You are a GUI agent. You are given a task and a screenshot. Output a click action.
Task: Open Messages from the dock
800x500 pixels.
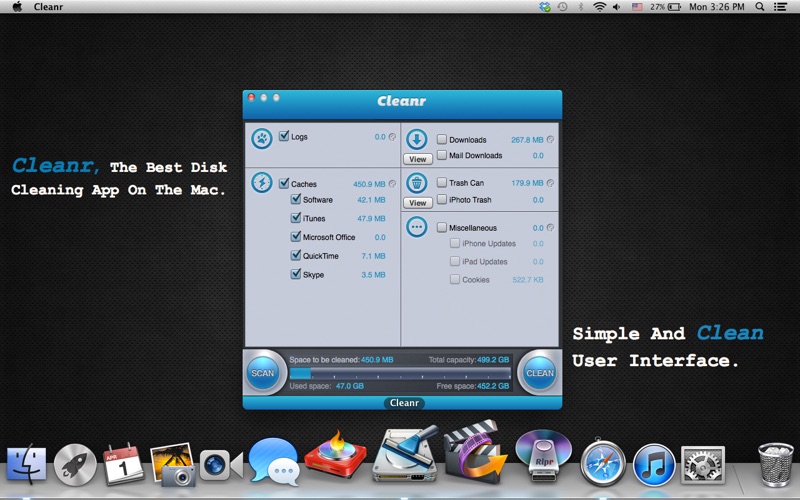[x=274, y=462]
